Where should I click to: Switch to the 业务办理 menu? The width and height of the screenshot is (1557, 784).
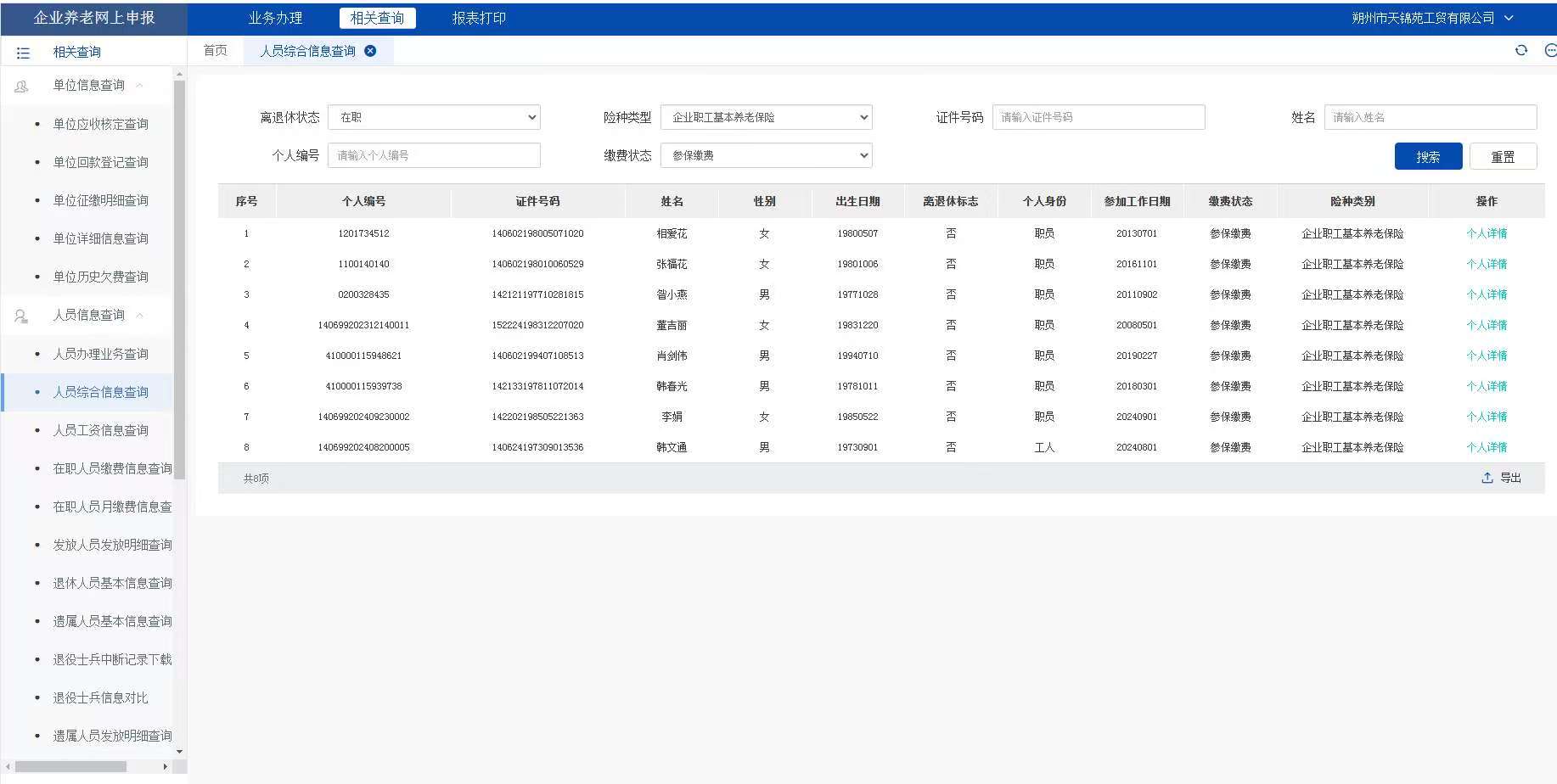(275, 18)
